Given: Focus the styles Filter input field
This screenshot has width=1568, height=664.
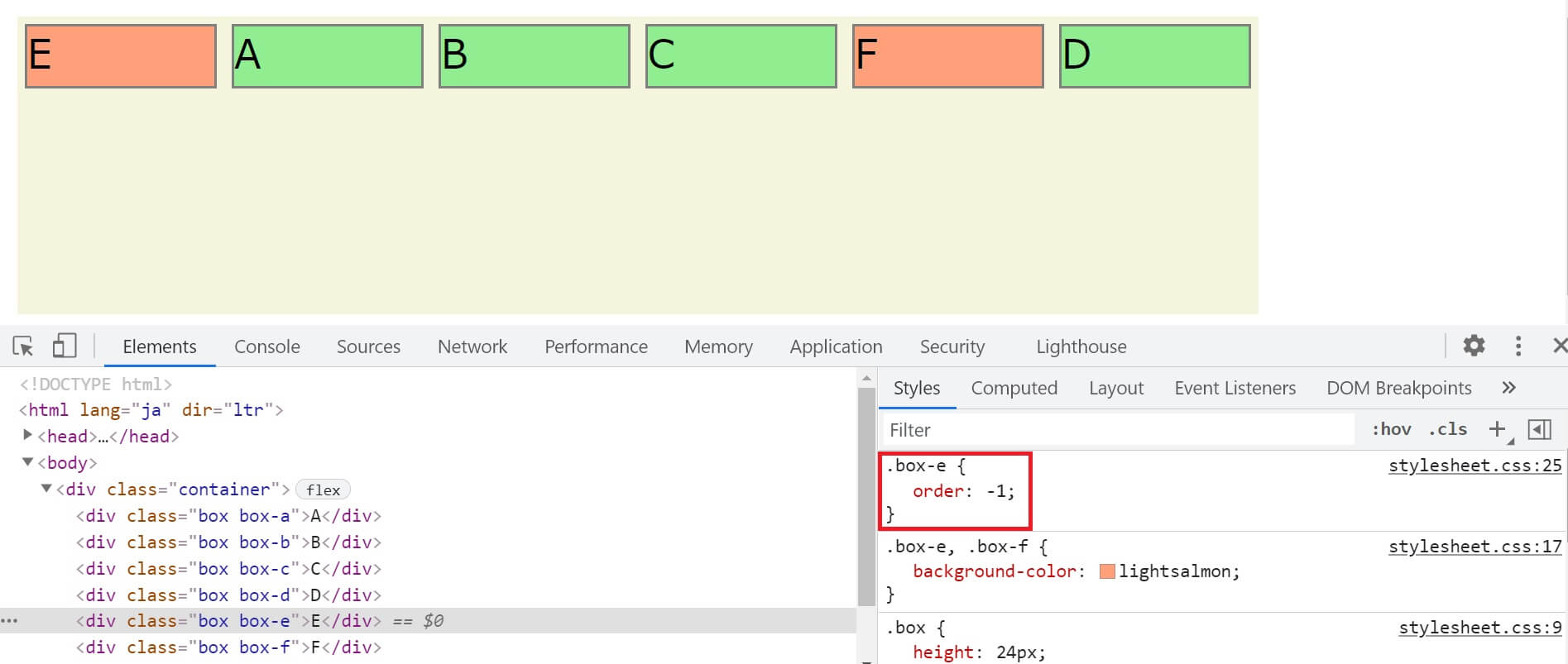Looking at the screenshot, I should point(1117,430).
